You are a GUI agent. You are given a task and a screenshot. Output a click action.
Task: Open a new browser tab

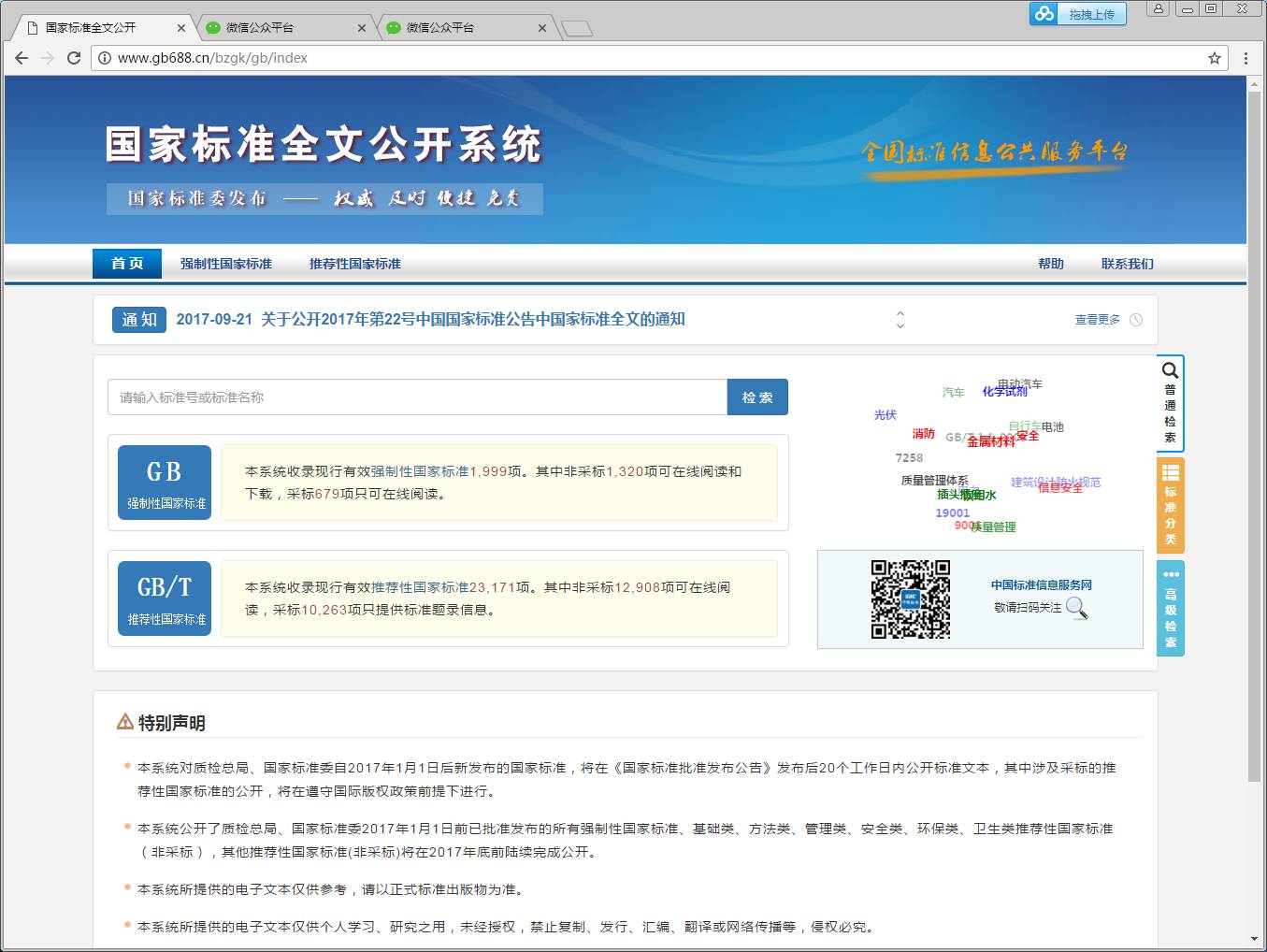(x=577, y=29)
